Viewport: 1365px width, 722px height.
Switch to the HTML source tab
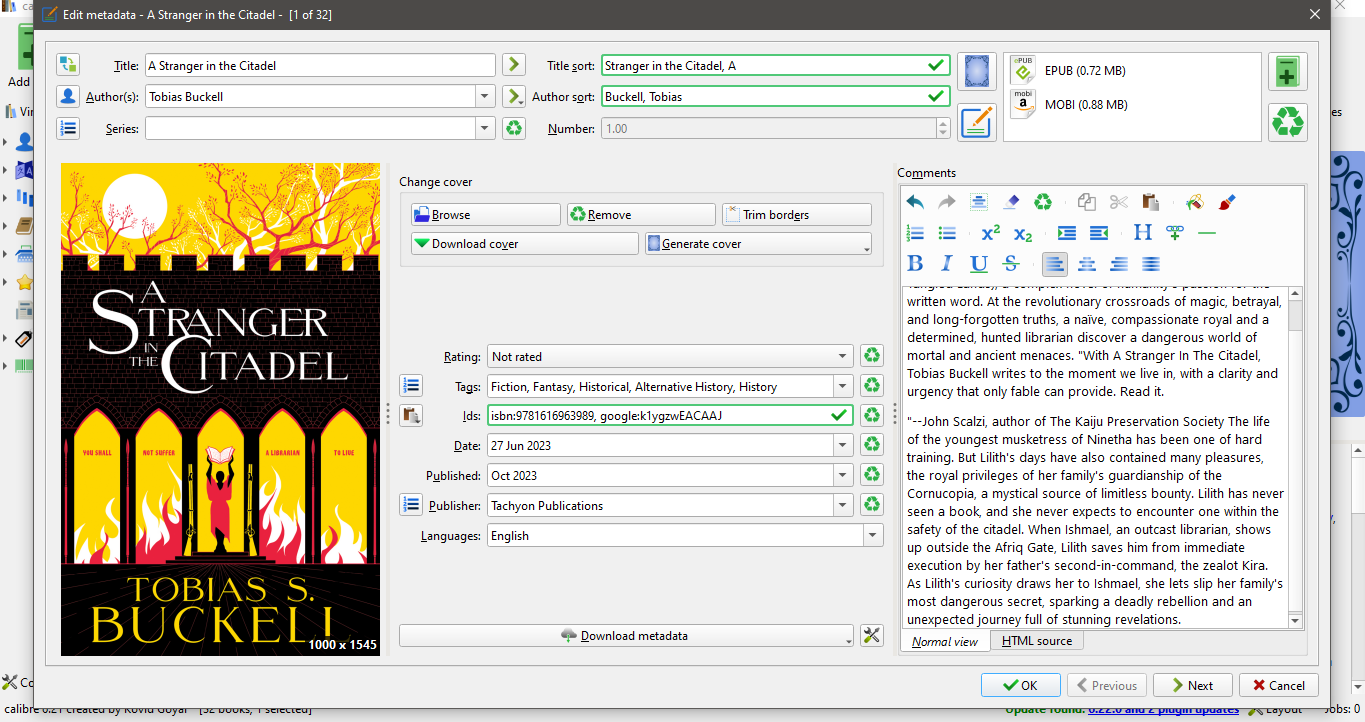click(1037, 641)
